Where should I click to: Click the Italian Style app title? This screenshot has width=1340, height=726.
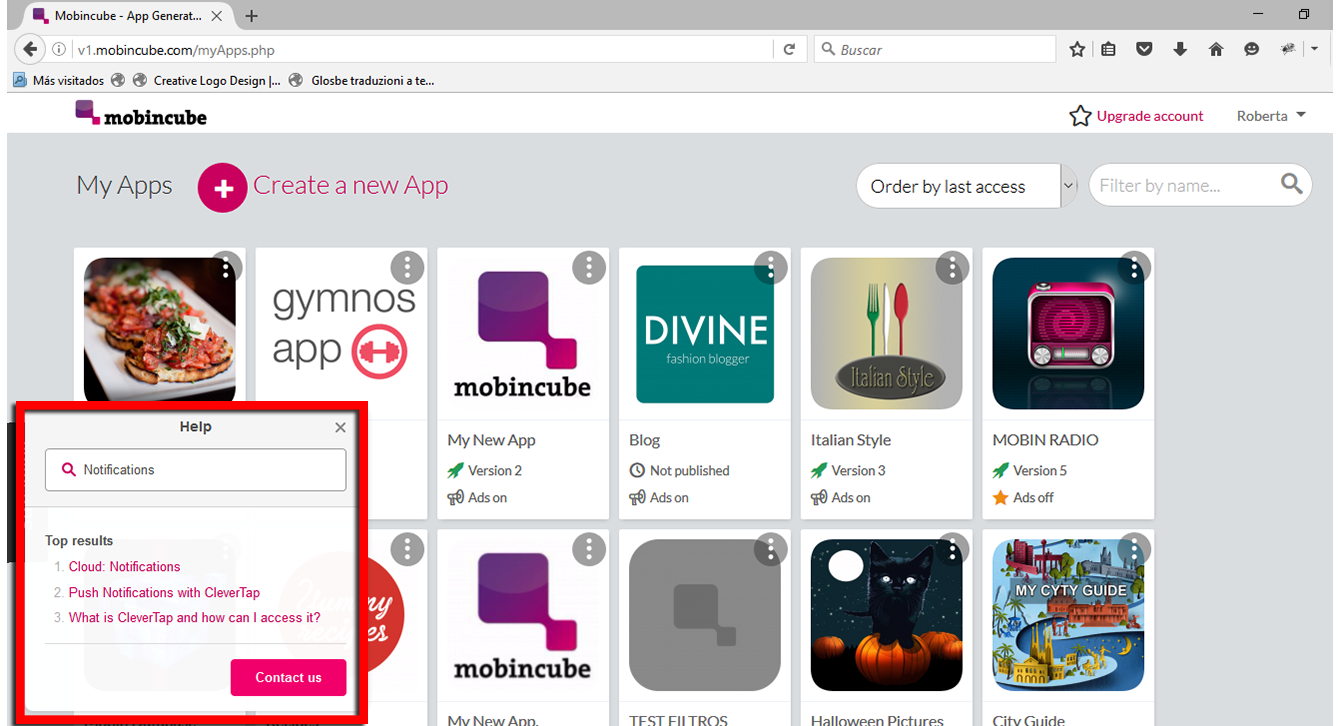[850, 440]
